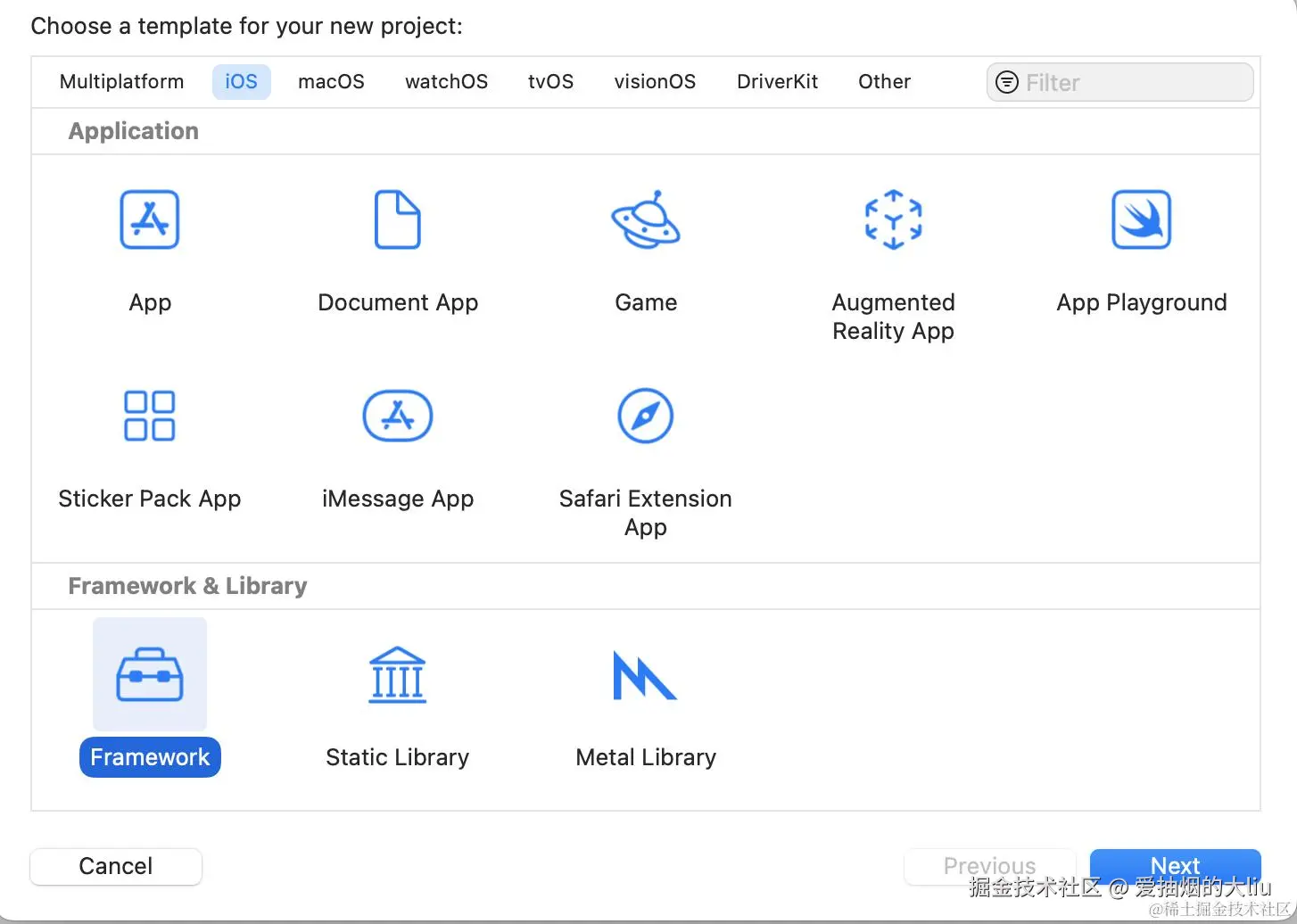Screen dimensions: 1297x924
Task: Switch to the watchOS tab
Action: 446,81
